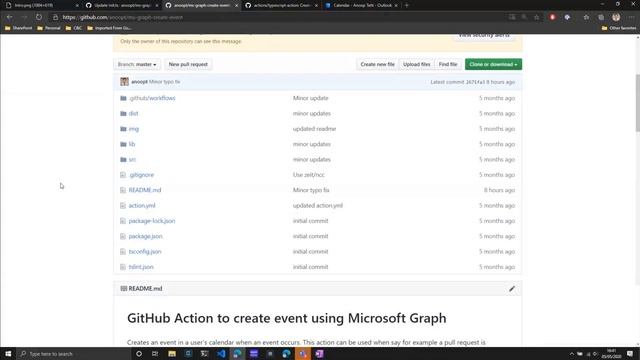Click New pull request button
The height and width of the screenshot is (360, 640).
[x=188, y=64]
